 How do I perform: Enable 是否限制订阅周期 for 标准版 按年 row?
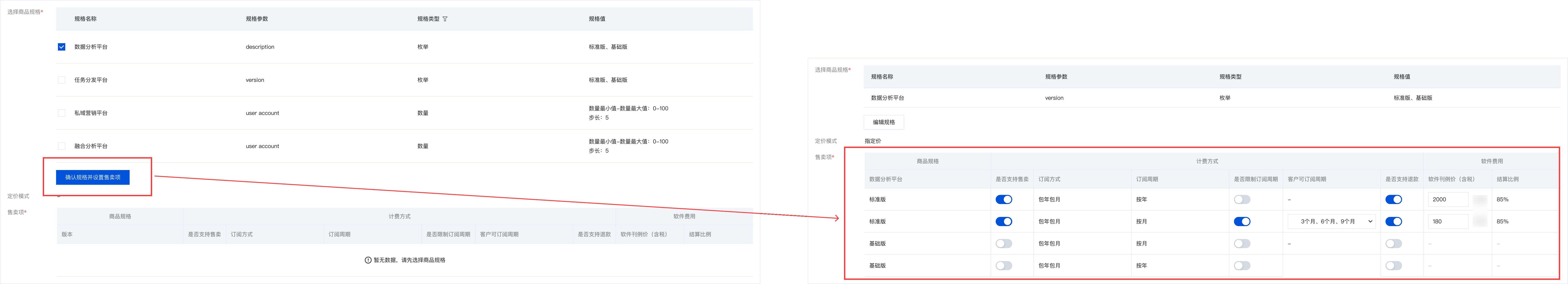pos(1242,199)
